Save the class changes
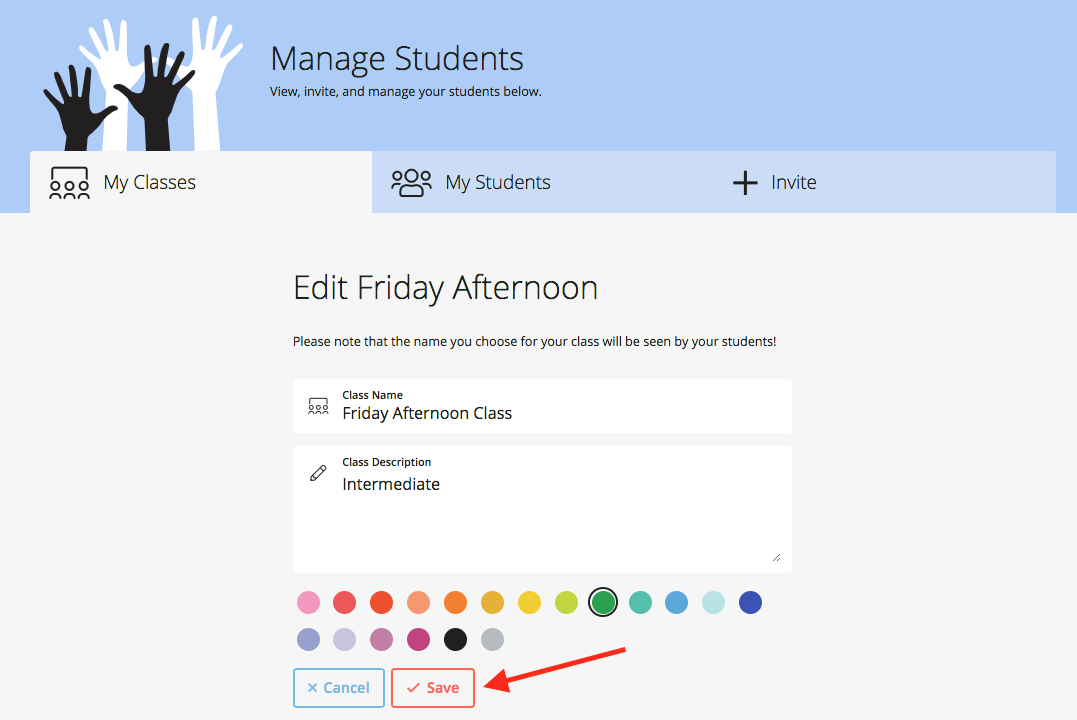The height and width of the screenshot is (720, 1077). pyautogui.click(x=433, y=688)
